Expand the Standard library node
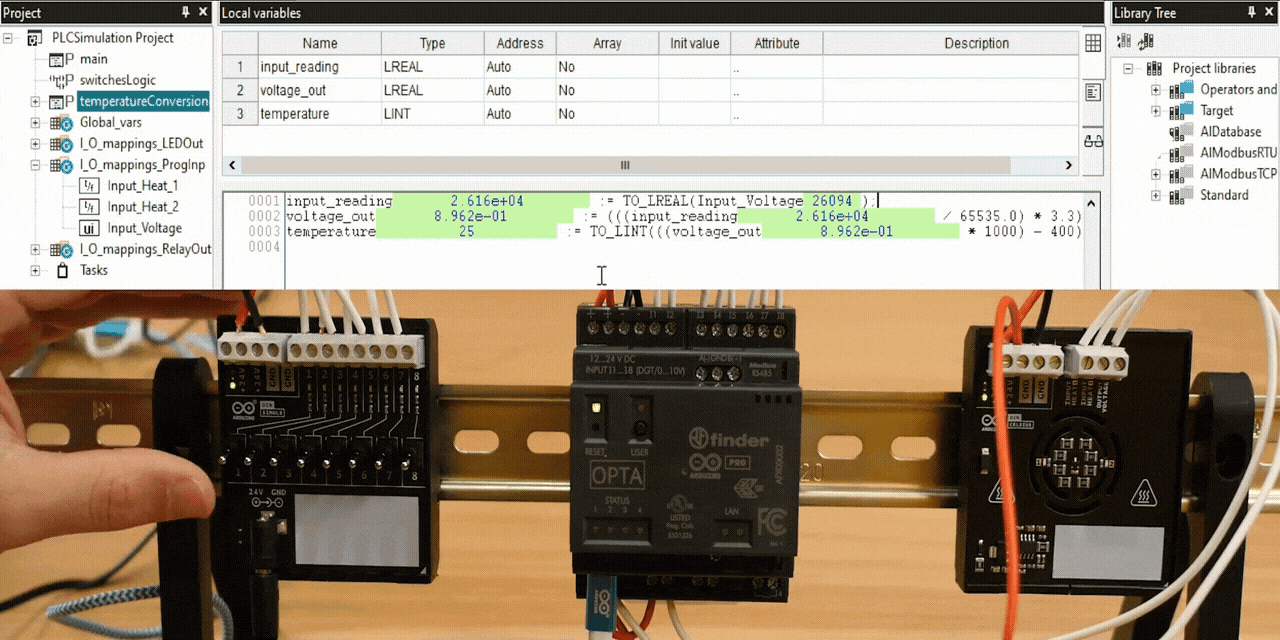This screenshot has height=640, width=1280. pos(1156,196)
